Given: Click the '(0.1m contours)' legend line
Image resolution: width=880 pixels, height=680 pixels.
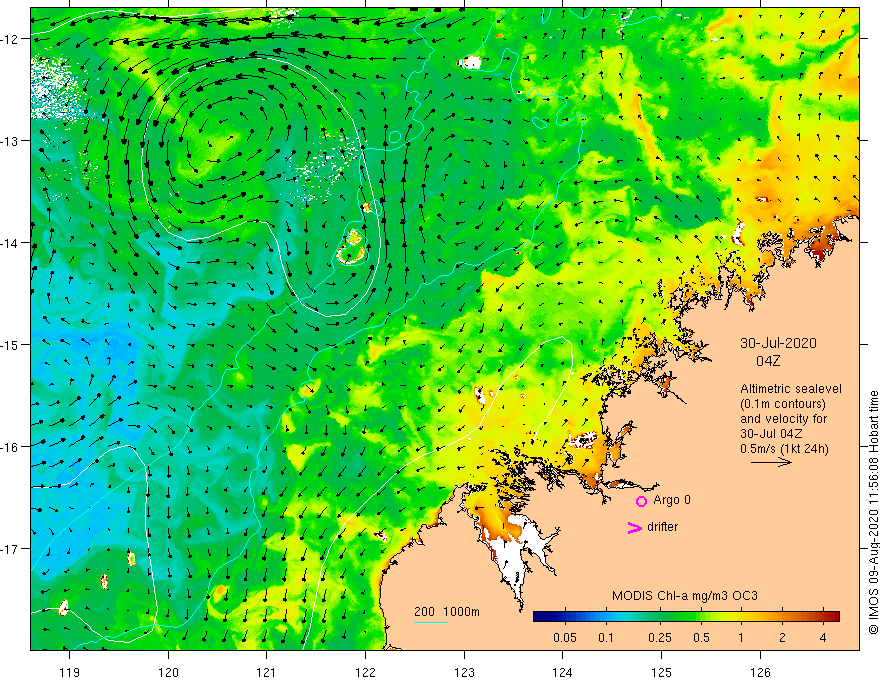Looking at the screenshot, I should (x=783, y=404).
